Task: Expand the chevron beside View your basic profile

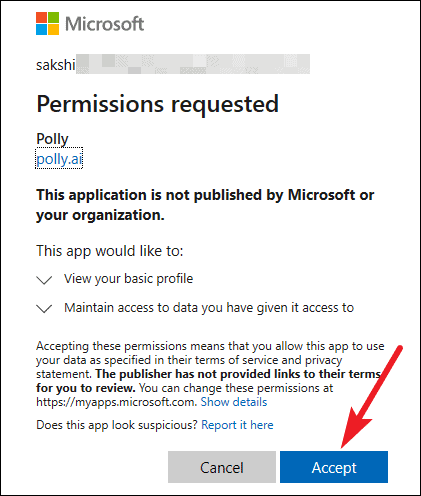Action: tap(44, 280)
